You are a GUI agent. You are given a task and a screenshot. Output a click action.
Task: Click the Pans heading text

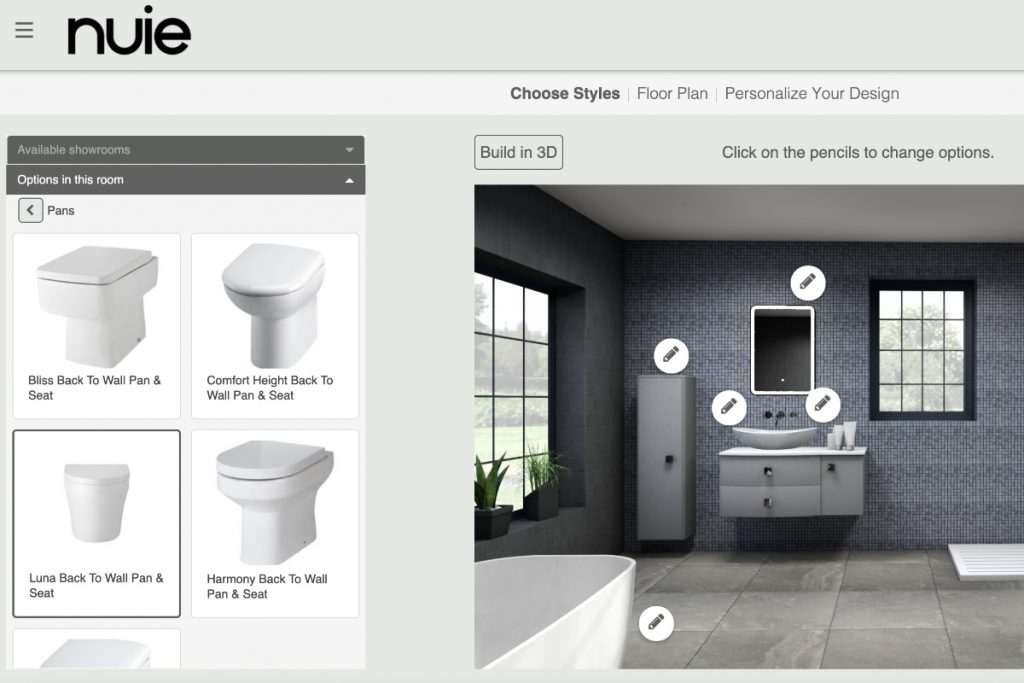[x=61, y=210]
